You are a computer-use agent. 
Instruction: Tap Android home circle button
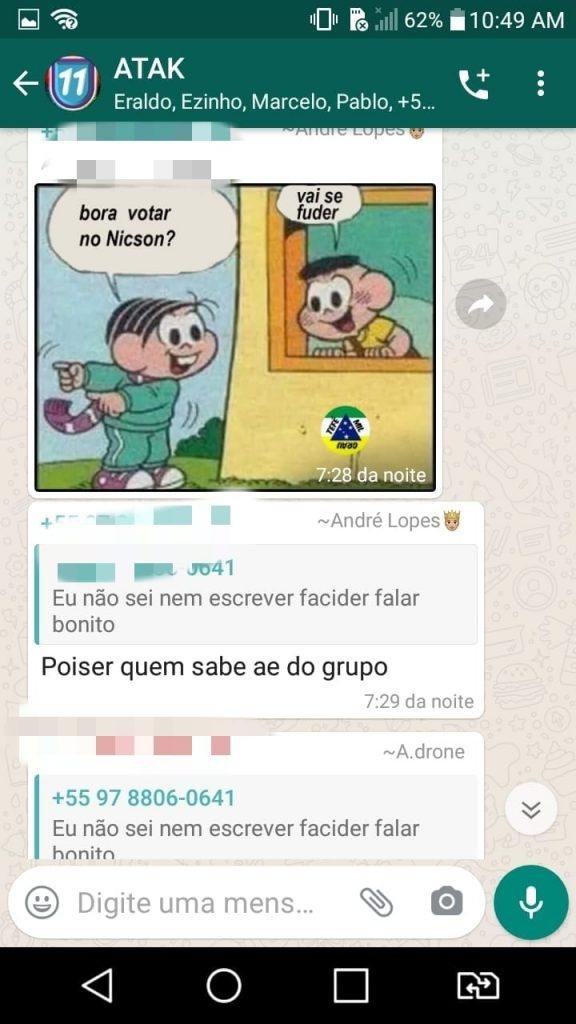[x=223, y=985]
